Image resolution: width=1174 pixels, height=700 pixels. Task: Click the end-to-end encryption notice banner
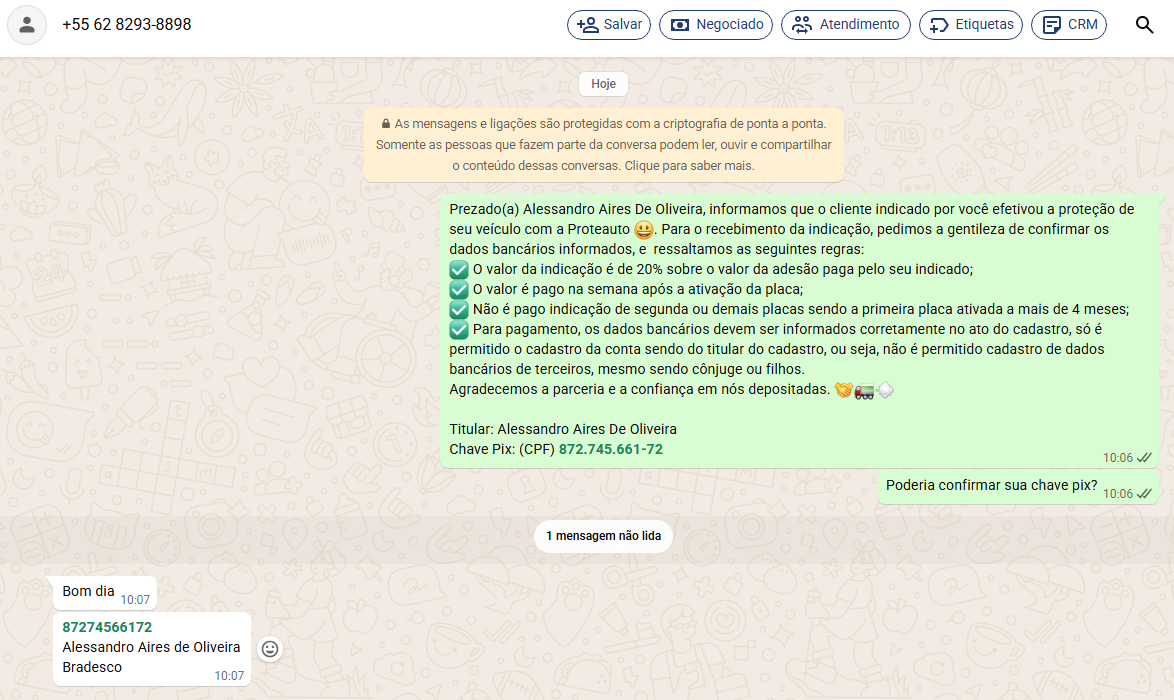(x=603, y=145)
